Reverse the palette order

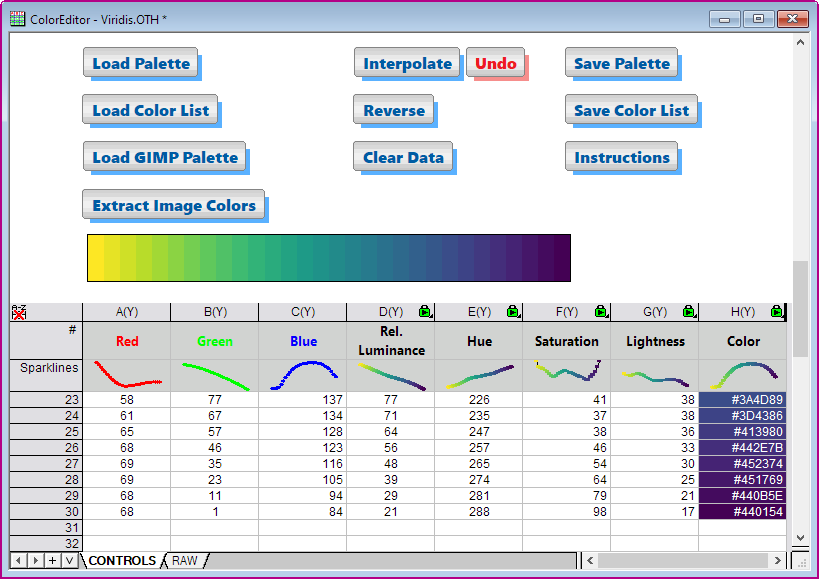(x=393, y=110)
